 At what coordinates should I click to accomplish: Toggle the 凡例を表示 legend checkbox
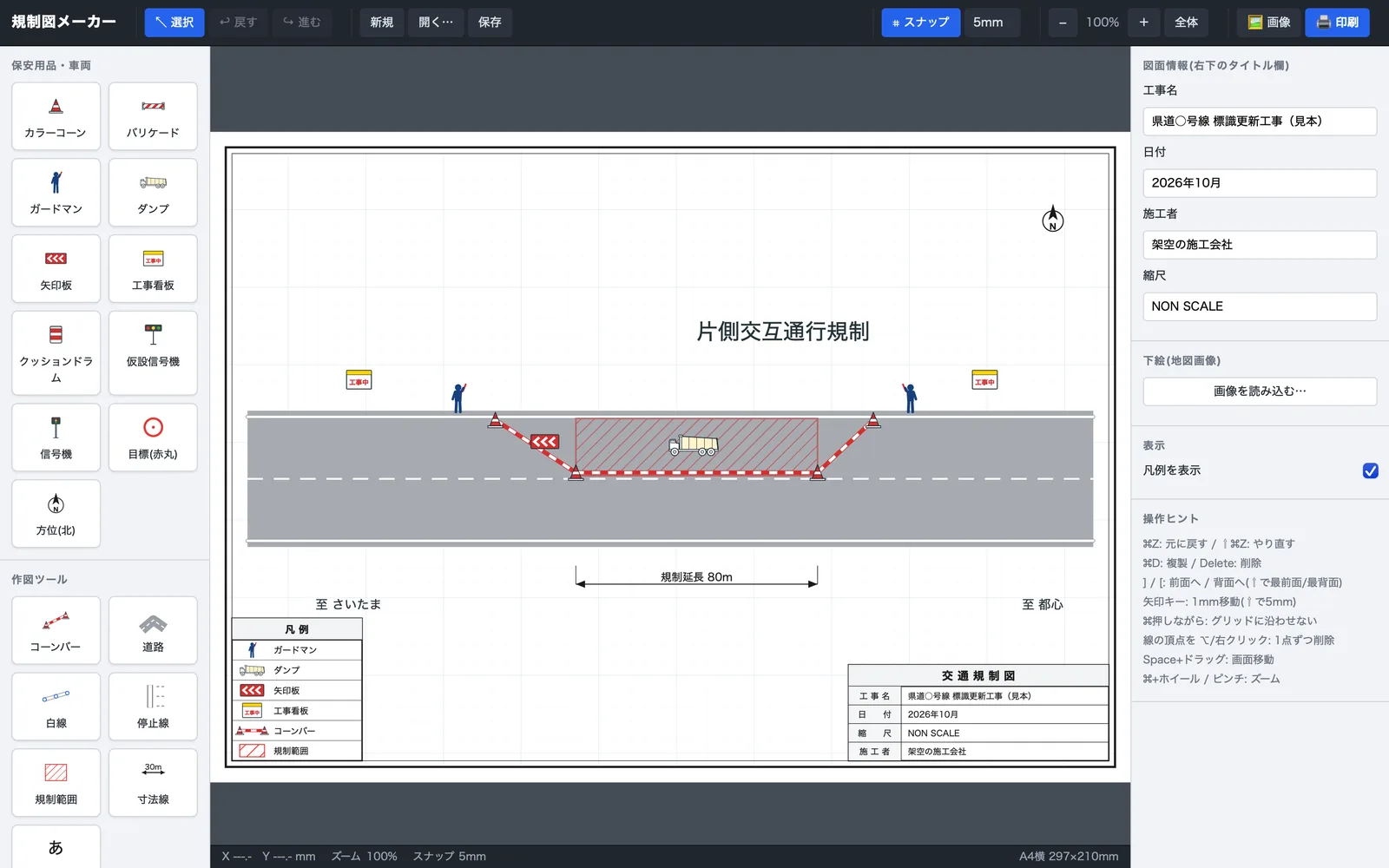pos(1371,470)
